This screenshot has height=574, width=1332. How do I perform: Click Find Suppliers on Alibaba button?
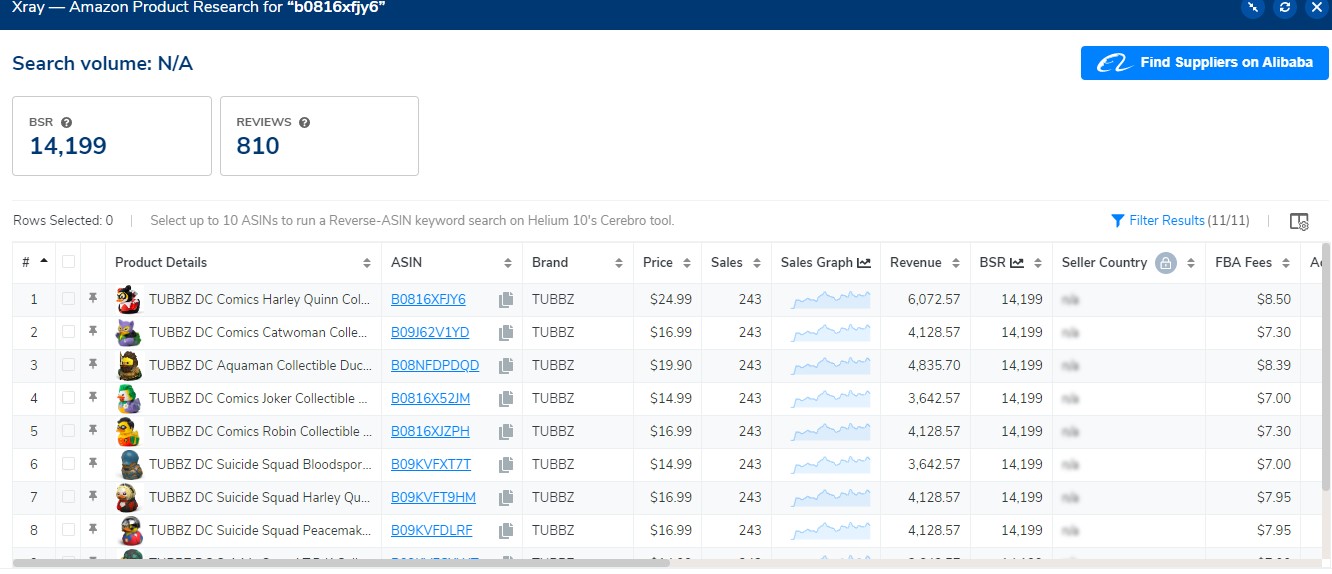click(x=1205, y=63)
